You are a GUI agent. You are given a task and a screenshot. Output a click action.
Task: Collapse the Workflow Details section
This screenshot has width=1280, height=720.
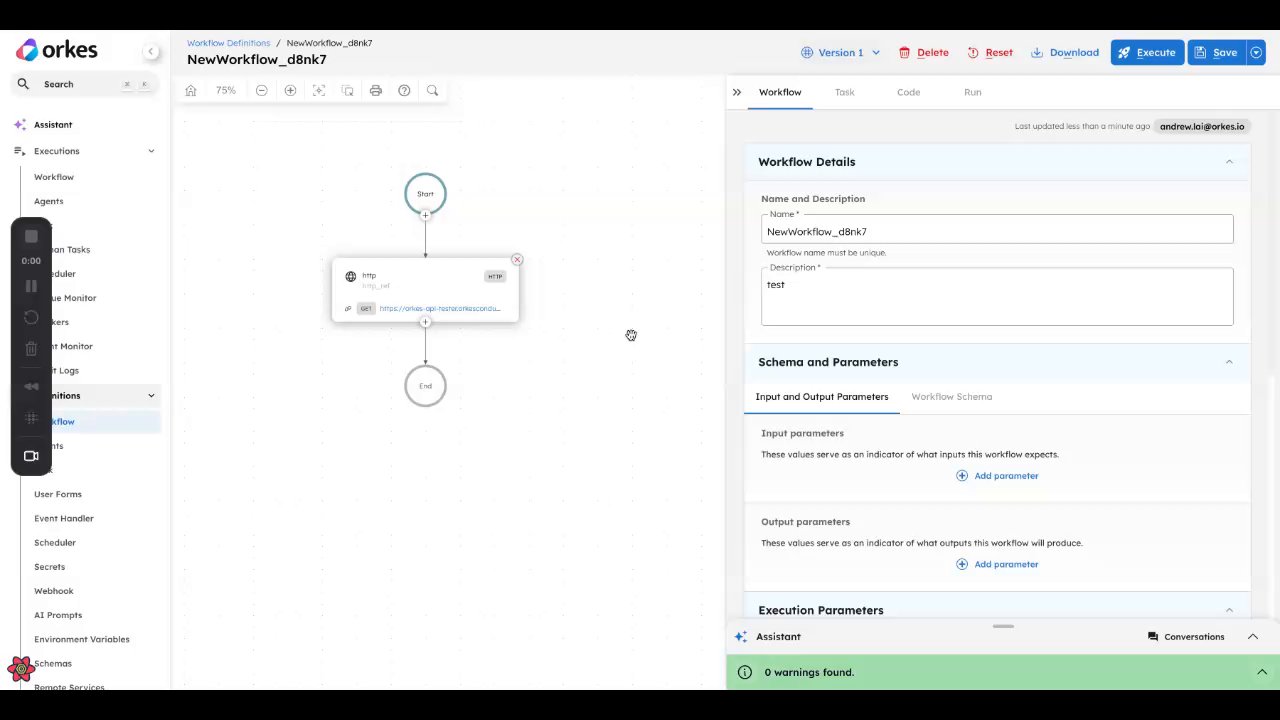[1229, 162]
